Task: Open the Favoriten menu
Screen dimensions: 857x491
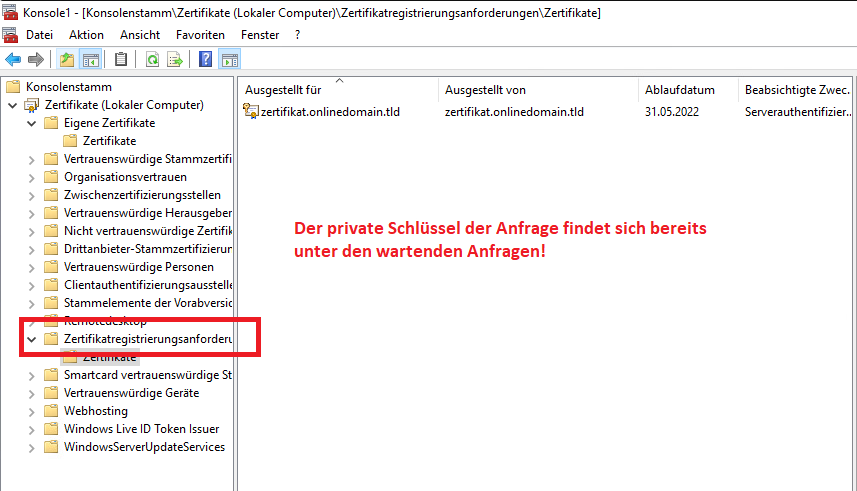Action: click(200, 34)
